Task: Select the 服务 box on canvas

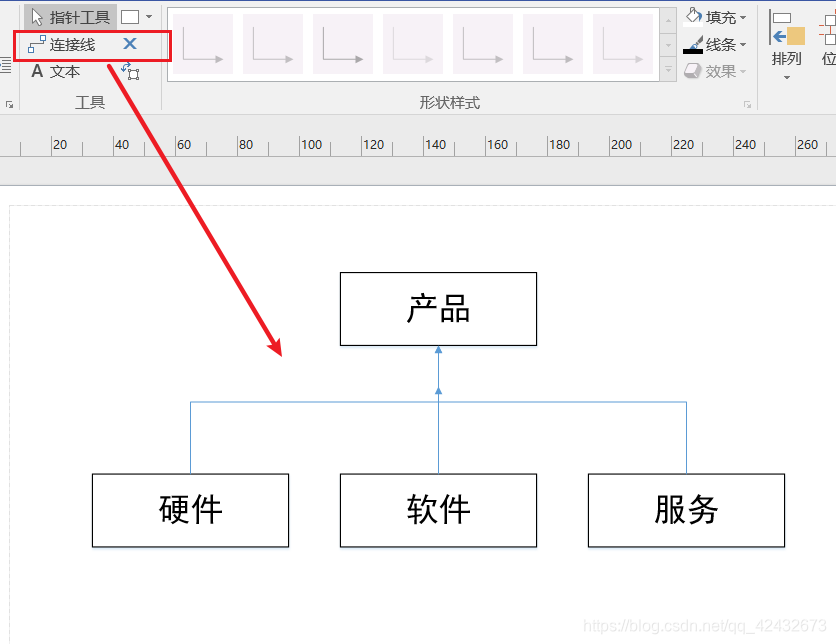Action: 686,510
